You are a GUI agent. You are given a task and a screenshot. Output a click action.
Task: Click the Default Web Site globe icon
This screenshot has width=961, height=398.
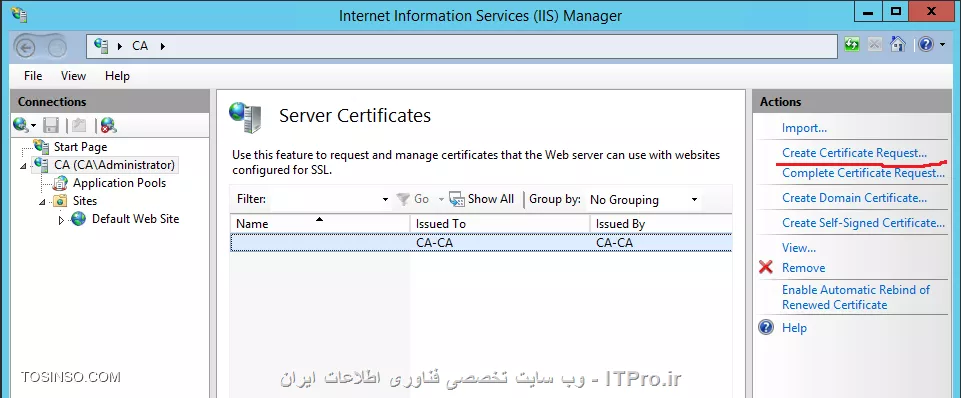[x=78, y=219]
